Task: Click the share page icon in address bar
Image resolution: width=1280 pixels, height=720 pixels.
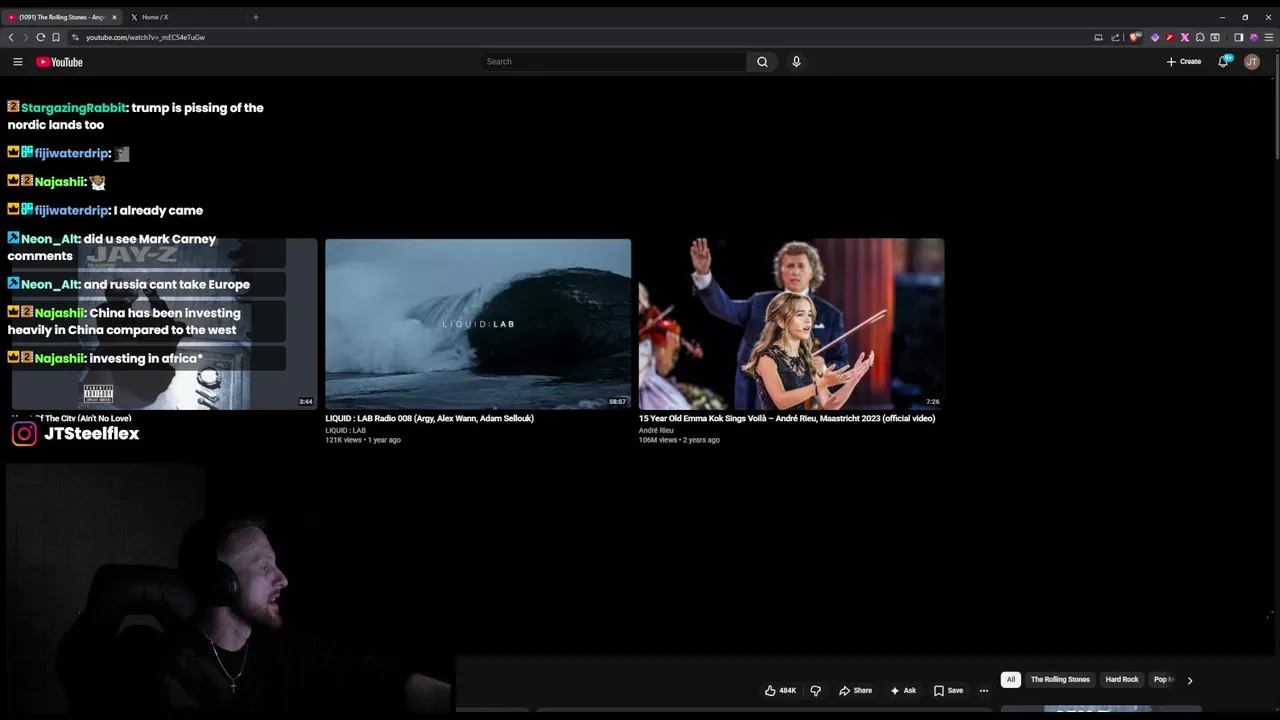Action: tap(1115, 37)
